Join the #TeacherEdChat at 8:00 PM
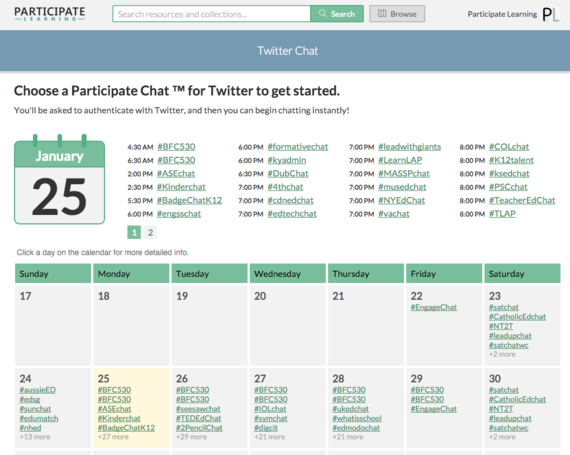This screenshot has height=455, width=570. [x=522, y=200]
